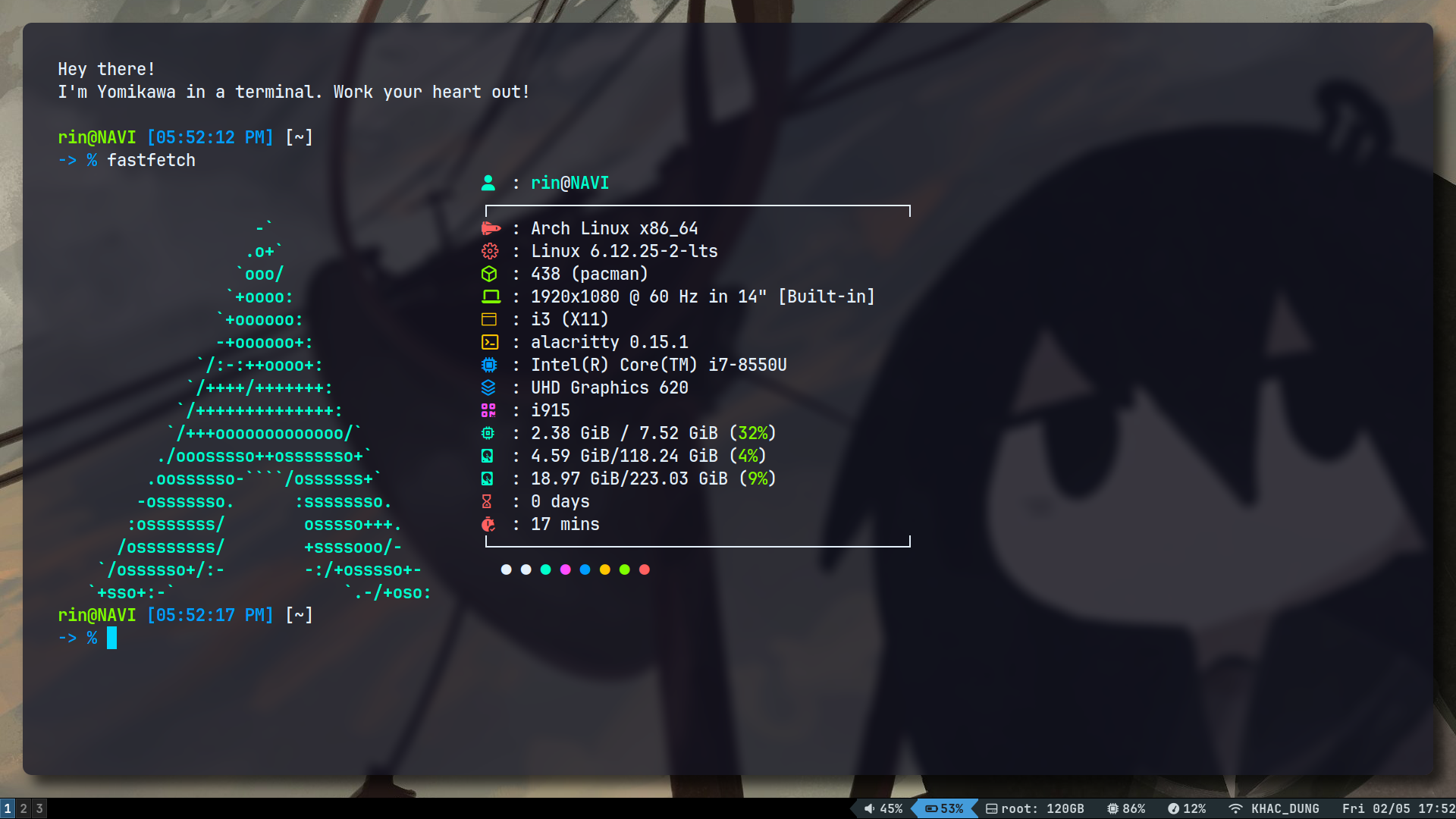
Task: Click the CPU icon showing 86% in status bar
Action: click(x=1112, y=808)
